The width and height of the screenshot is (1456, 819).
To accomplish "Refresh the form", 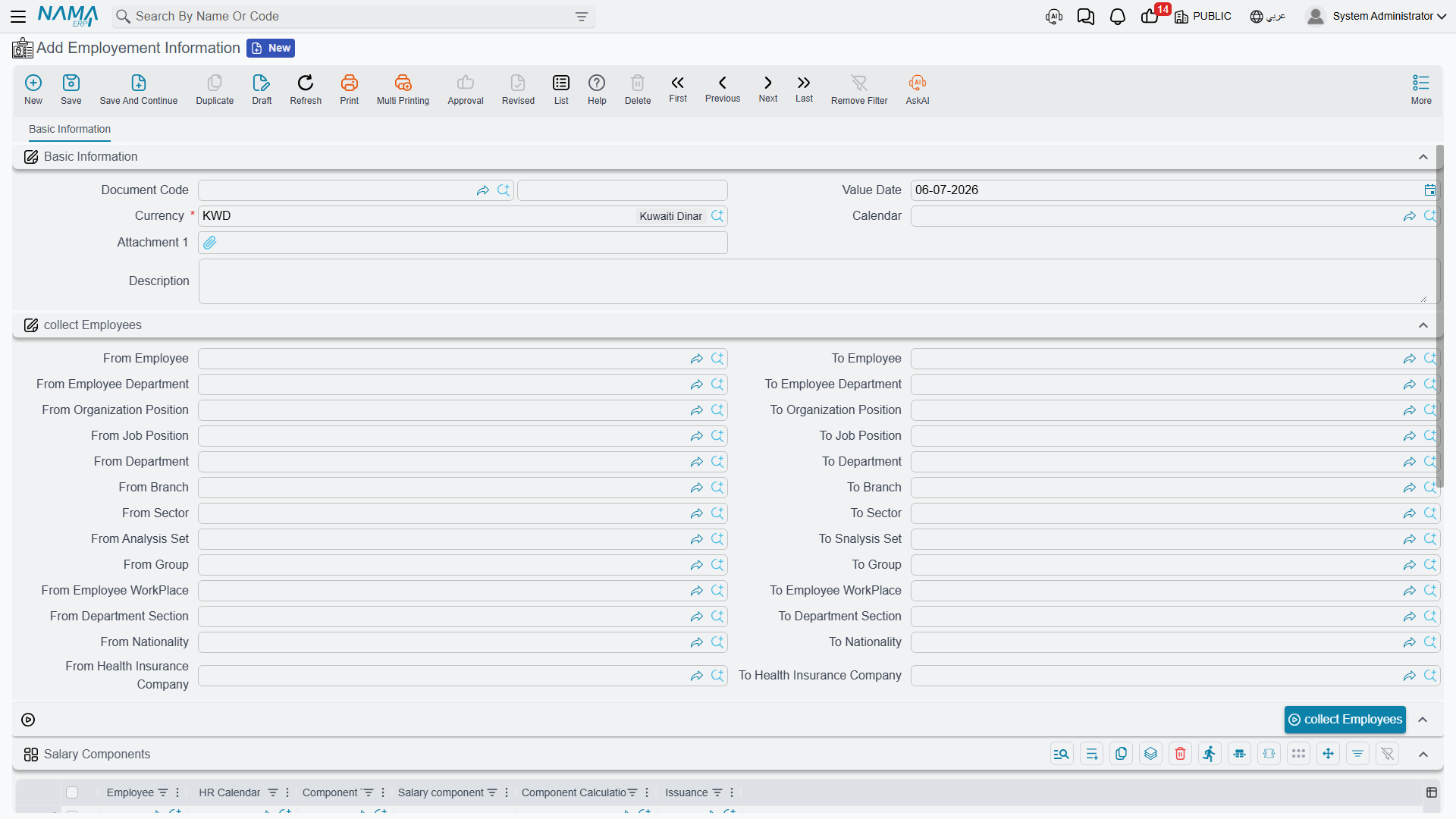I will click(x=306, y=89).
